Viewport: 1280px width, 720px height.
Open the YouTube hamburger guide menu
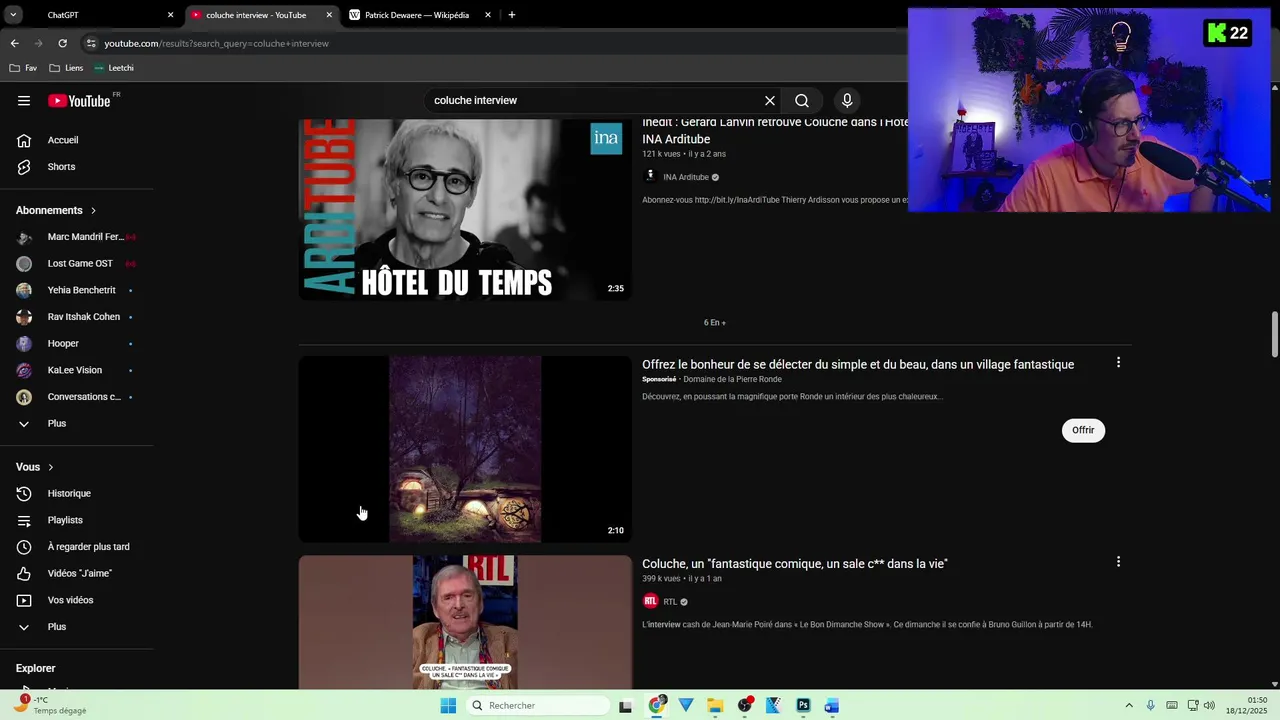click(24, 101)
